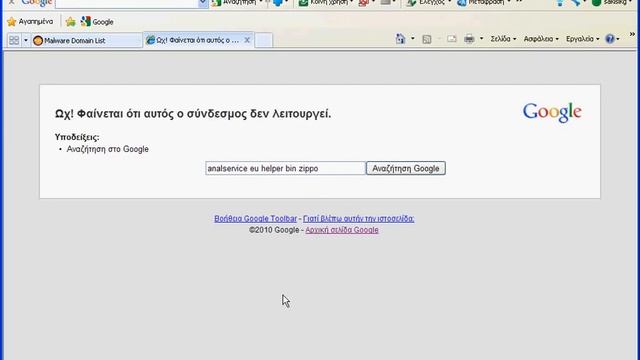The width and height of the screenshot is (640, 360).
Task: Click the 'Ωχ! Φαίνεται ότι αυτός ο σύνδεσμος' heading
Action: tap(193, 113)
